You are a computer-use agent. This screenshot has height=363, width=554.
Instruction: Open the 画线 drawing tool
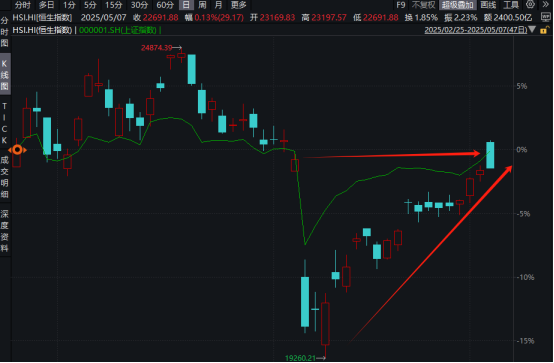click(488, 5)
